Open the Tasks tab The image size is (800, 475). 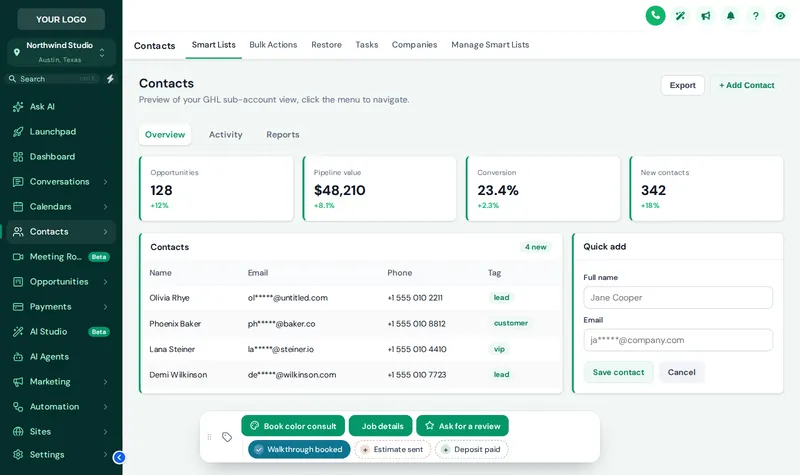(367, 45)
